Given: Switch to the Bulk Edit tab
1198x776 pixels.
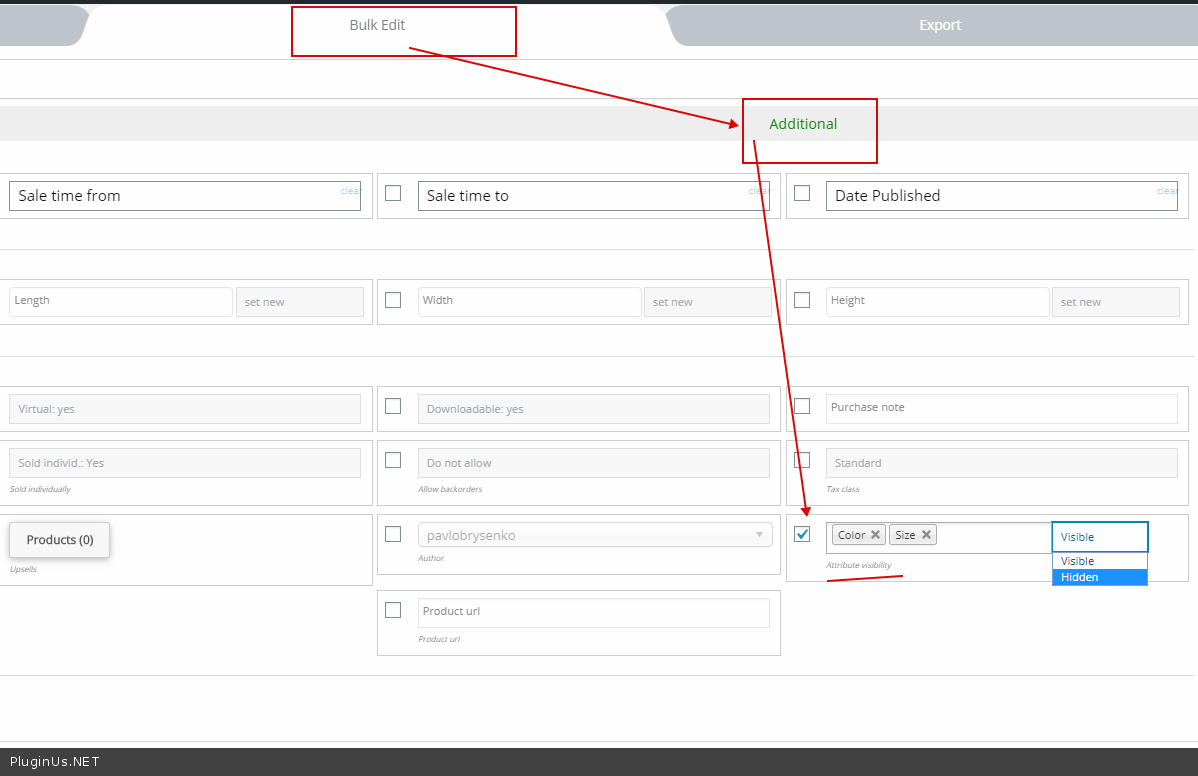Looking at the screenshot, I should 377,25.
